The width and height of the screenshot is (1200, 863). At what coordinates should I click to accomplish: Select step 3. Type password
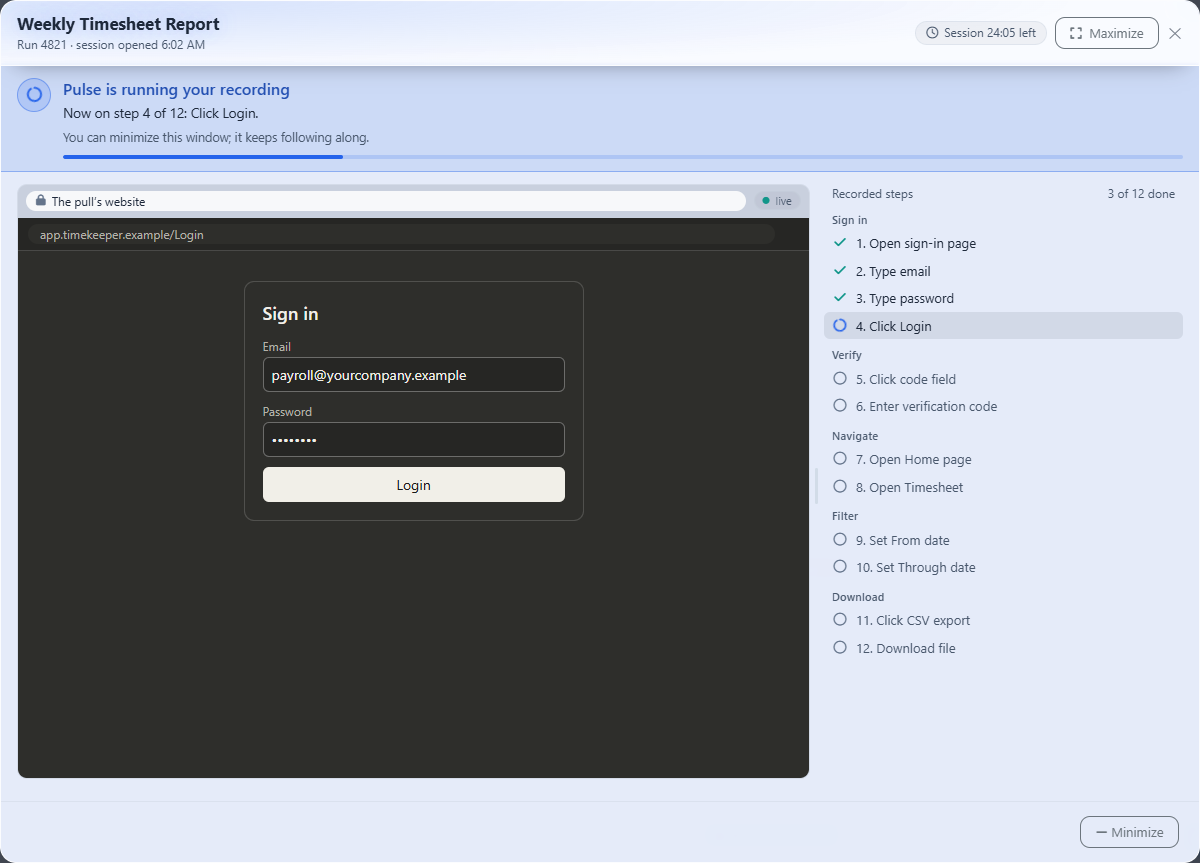pos(1003,298)
